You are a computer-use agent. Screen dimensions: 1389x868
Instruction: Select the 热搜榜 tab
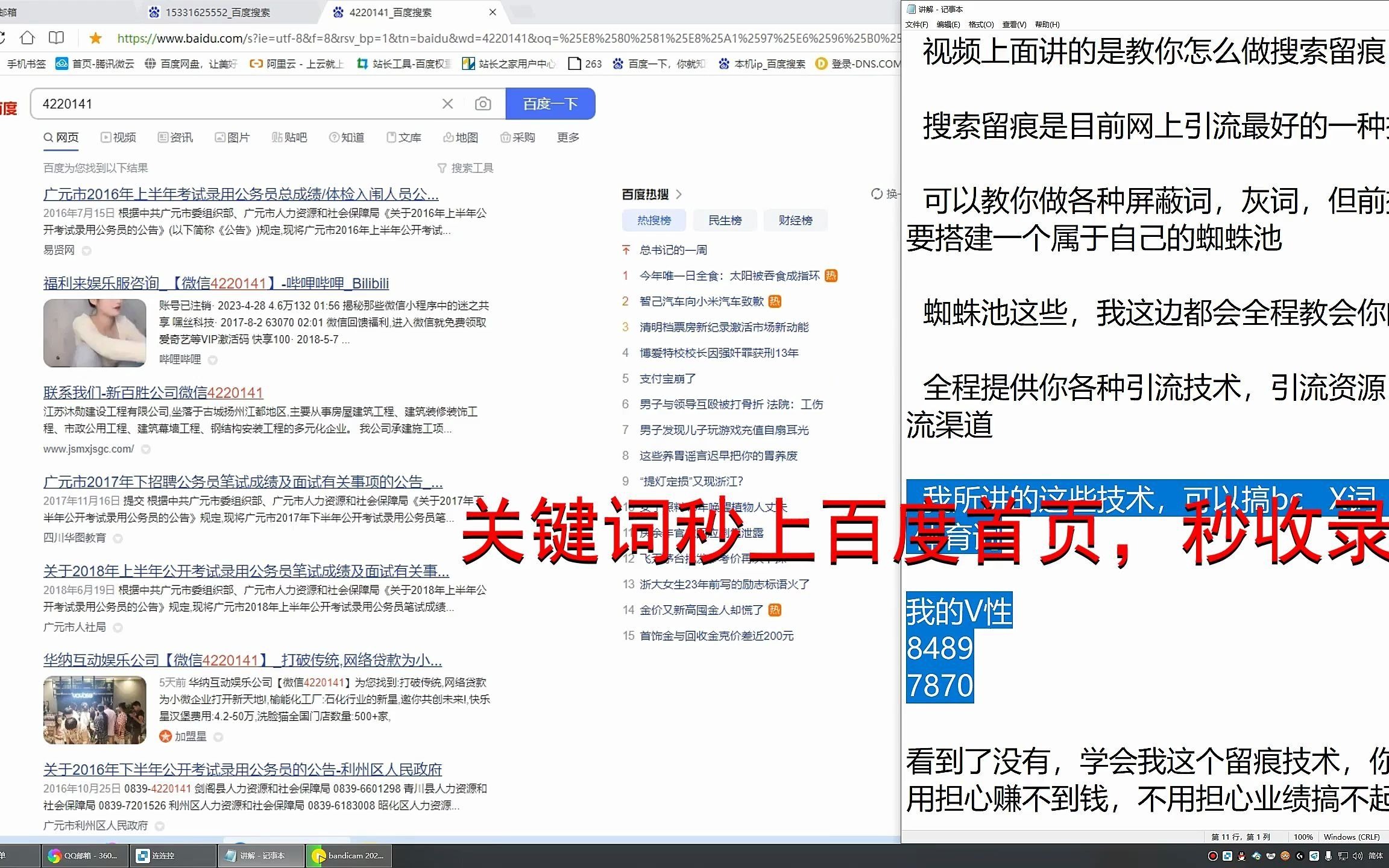click(x=654, y=221)
